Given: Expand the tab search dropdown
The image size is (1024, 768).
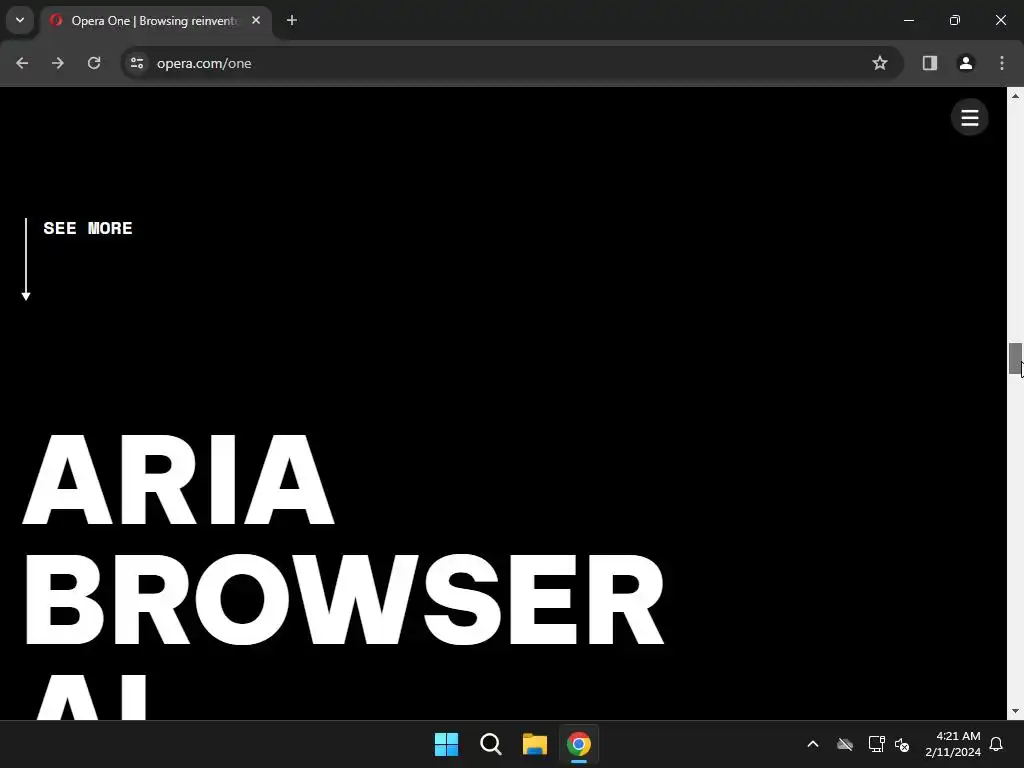Looking at the screenshot, I should tap(20, 20).
